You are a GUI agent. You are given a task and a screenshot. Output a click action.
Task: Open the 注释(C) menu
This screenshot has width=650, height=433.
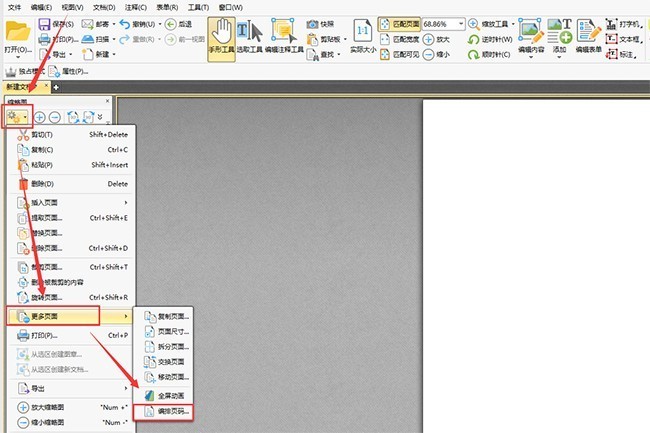(136, 7)
